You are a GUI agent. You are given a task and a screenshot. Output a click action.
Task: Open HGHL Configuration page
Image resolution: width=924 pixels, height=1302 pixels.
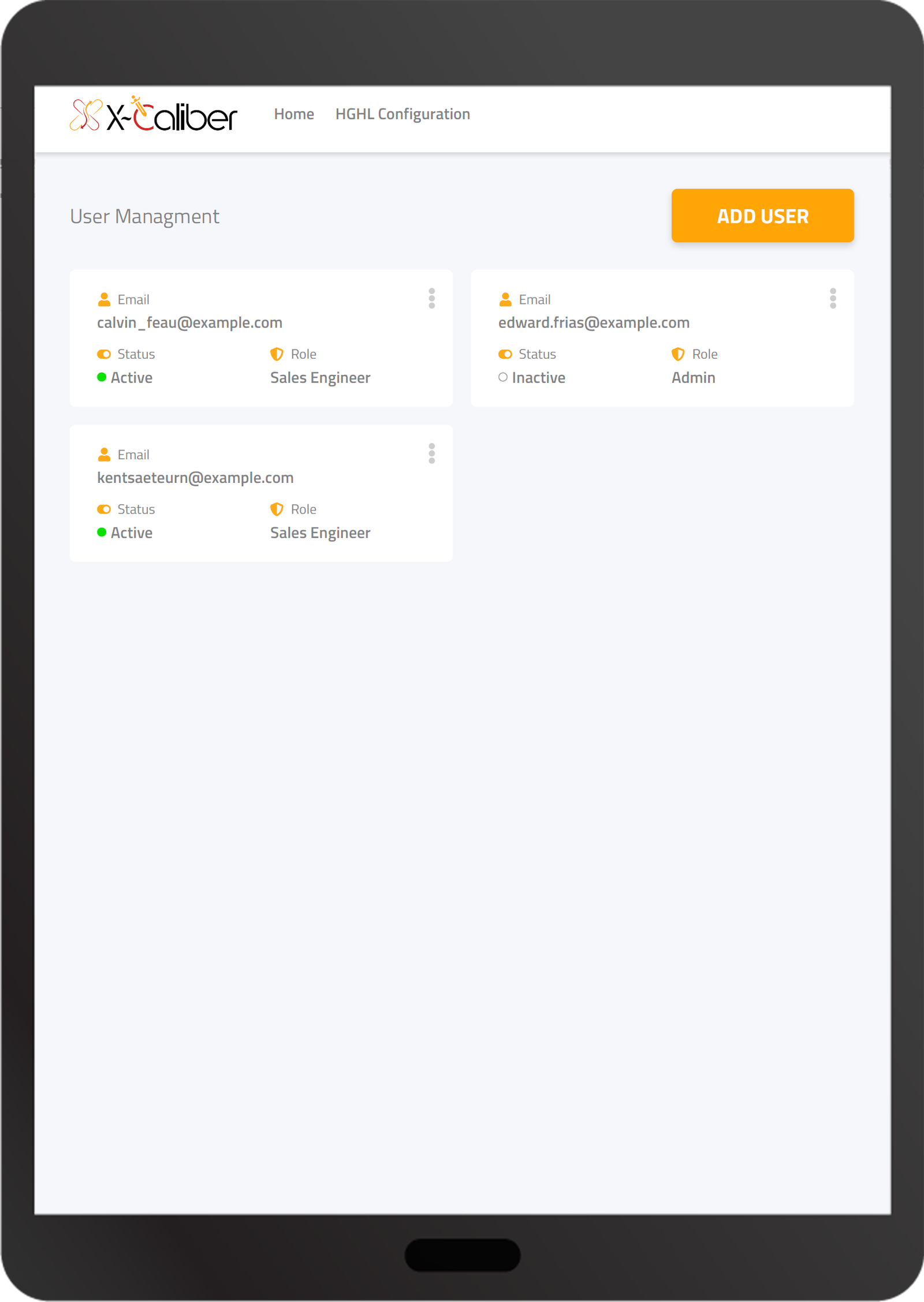[403, 114]
